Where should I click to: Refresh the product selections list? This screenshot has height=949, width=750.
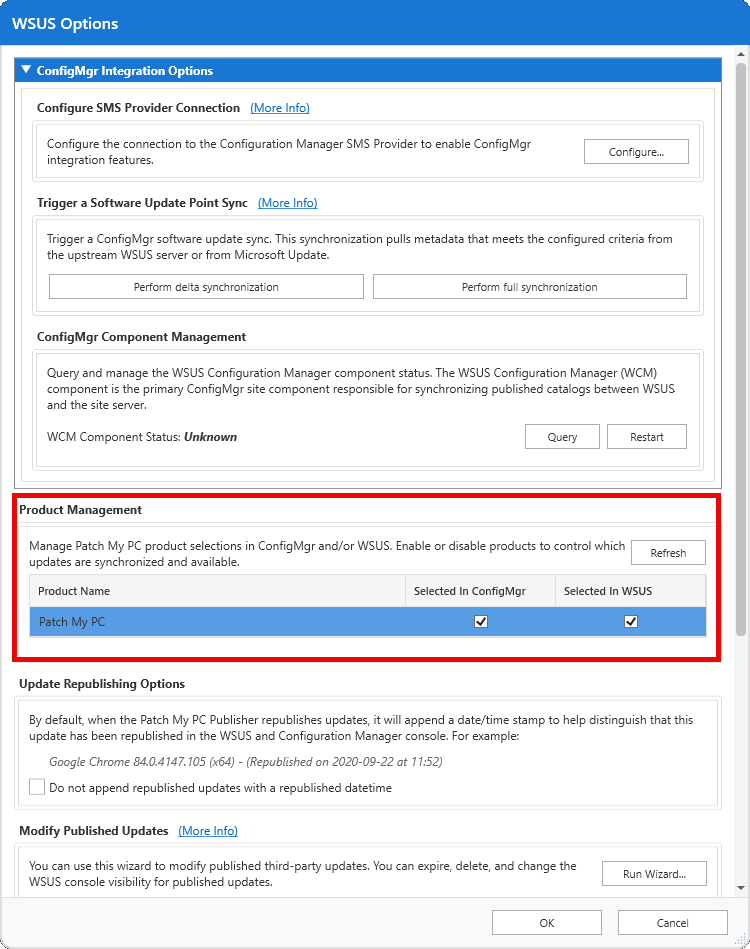[x=668, y=552]
